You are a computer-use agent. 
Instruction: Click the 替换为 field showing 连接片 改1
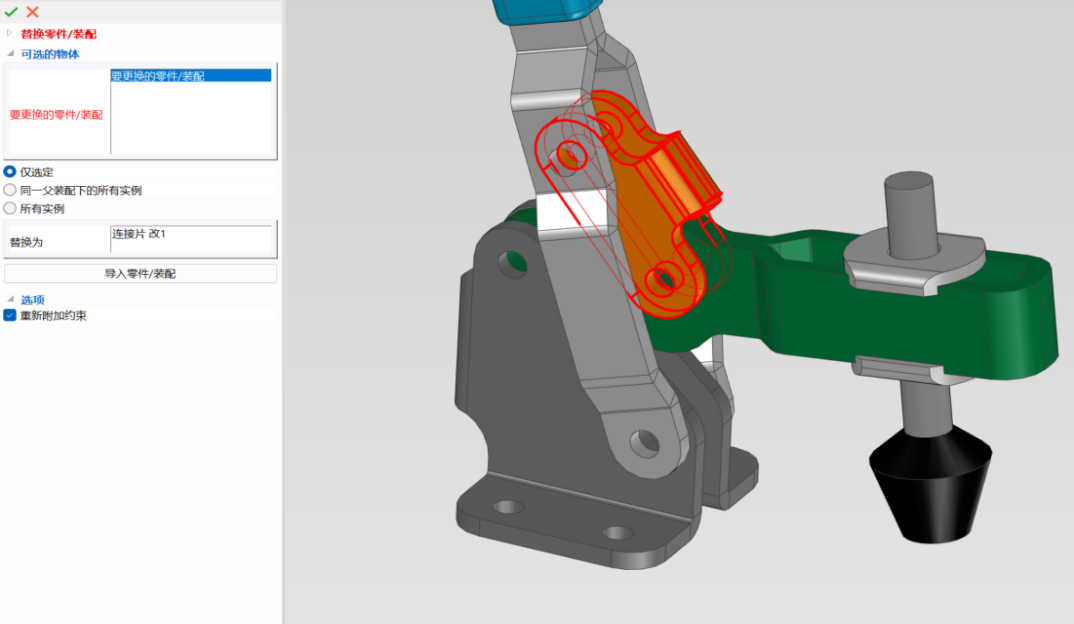coord(190,234)
